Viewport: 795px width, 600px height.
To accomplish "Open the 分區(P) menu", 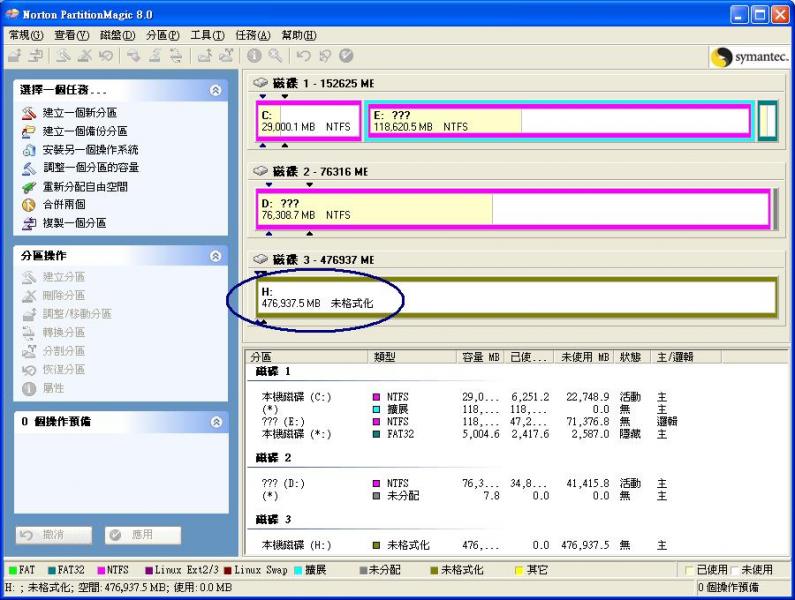I will coord(163,35).
